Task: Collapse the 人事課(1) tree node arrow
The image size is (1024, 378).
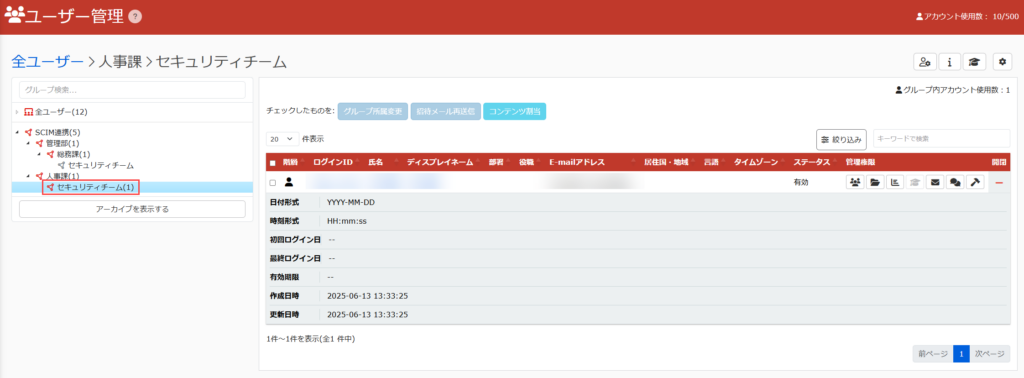Action: (x=28, y=176)
